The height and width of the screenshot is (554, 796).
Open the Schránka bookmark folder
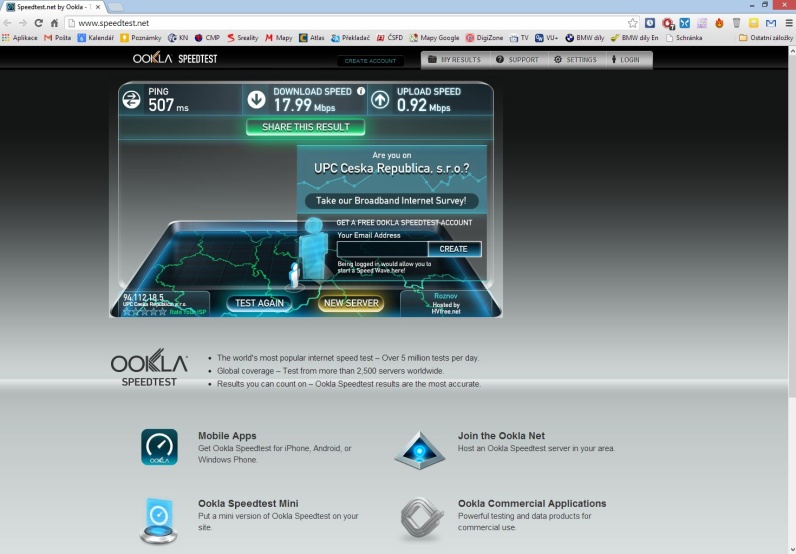point(683,37)
